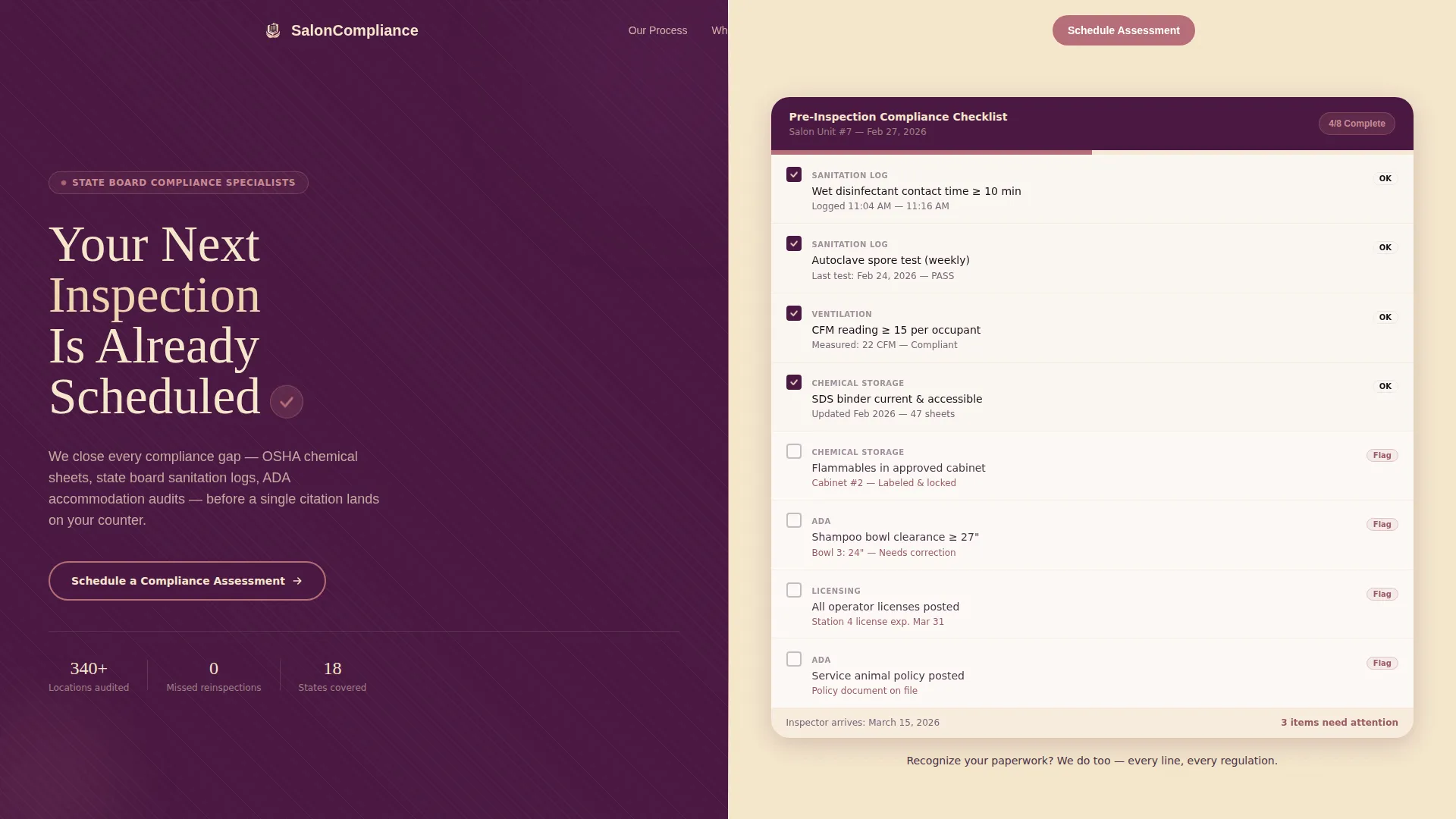1456x819 pixels.
Task: Click Updated Feb 2026 — 47 sheets text
Action: pos(883,414)
